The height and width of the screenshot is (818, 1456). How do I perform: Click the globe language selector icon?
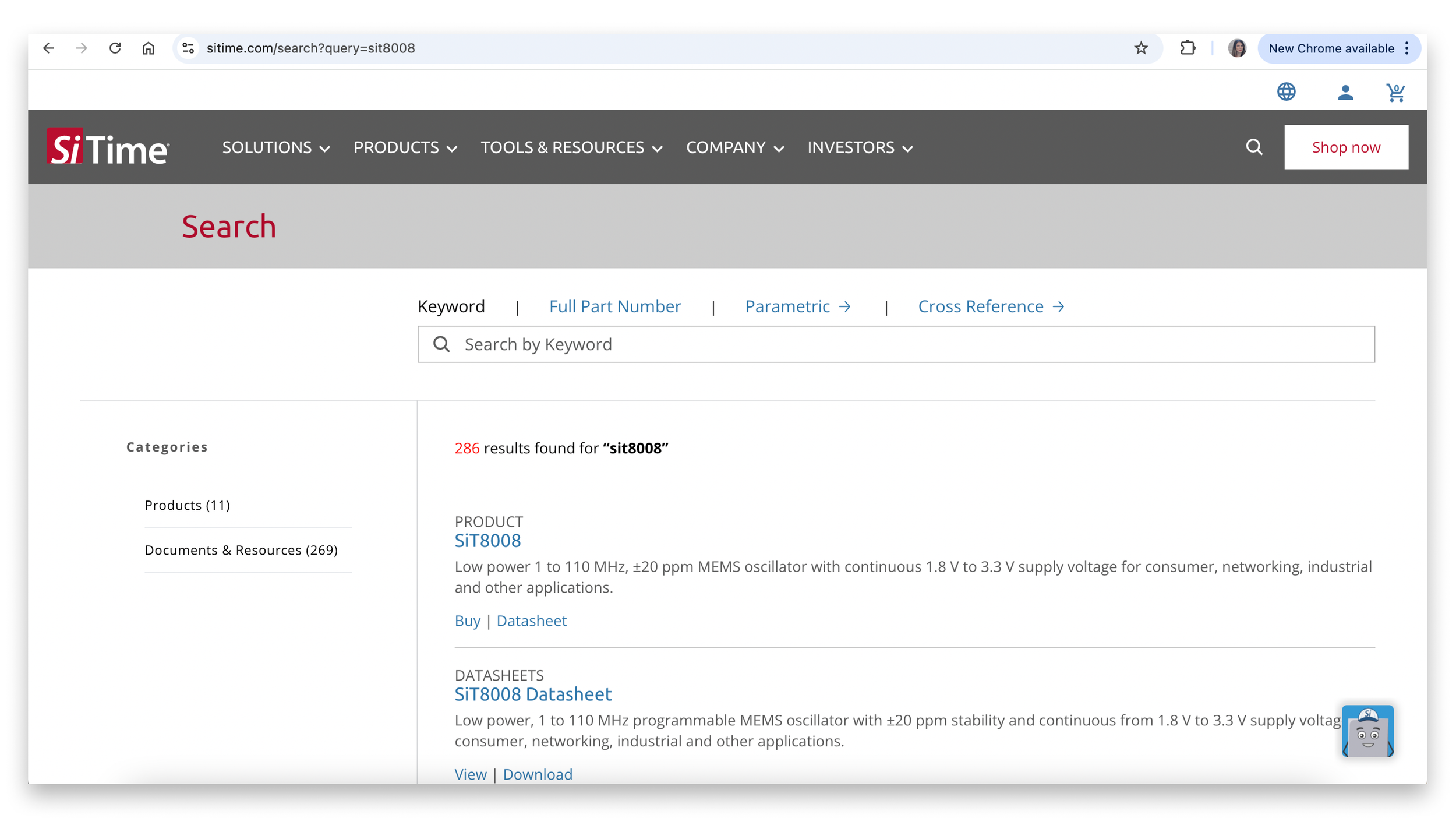[1286, 91]
